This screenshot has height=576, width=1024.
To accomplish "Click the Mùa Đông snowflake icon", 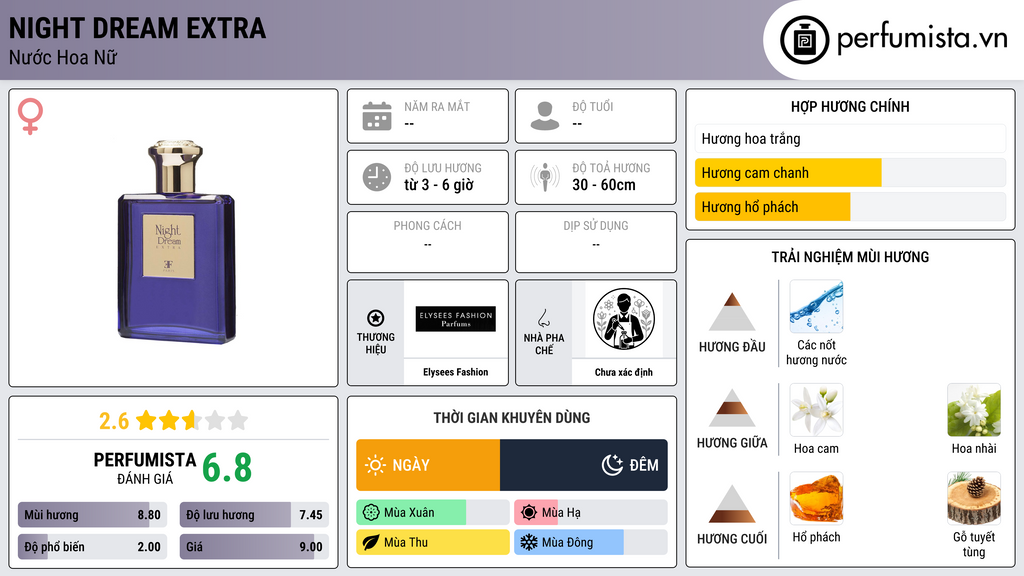I will (x=529, y=542).
